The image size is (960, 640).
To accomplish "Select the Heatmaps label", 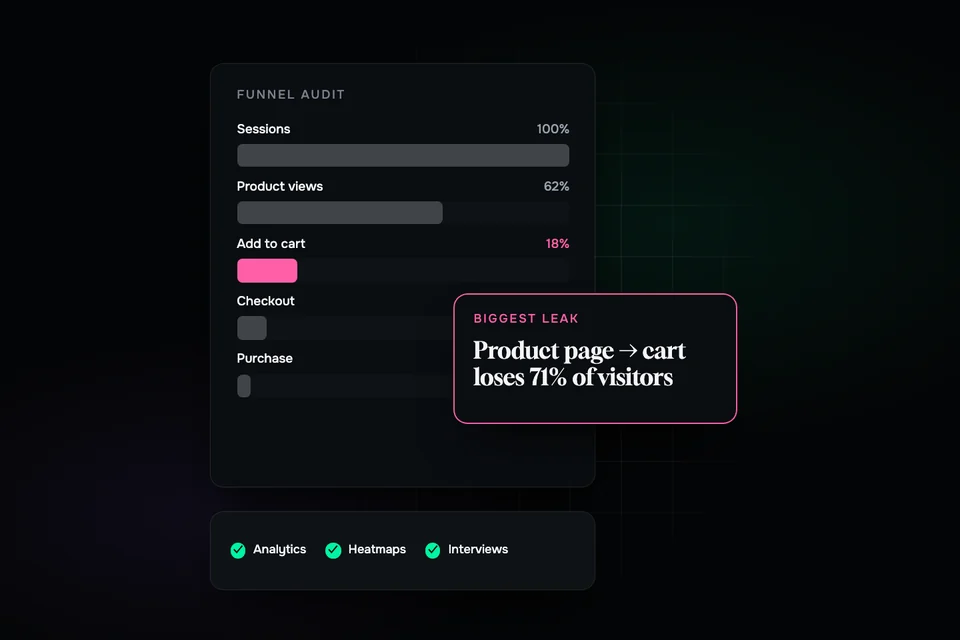I will 377,549.
